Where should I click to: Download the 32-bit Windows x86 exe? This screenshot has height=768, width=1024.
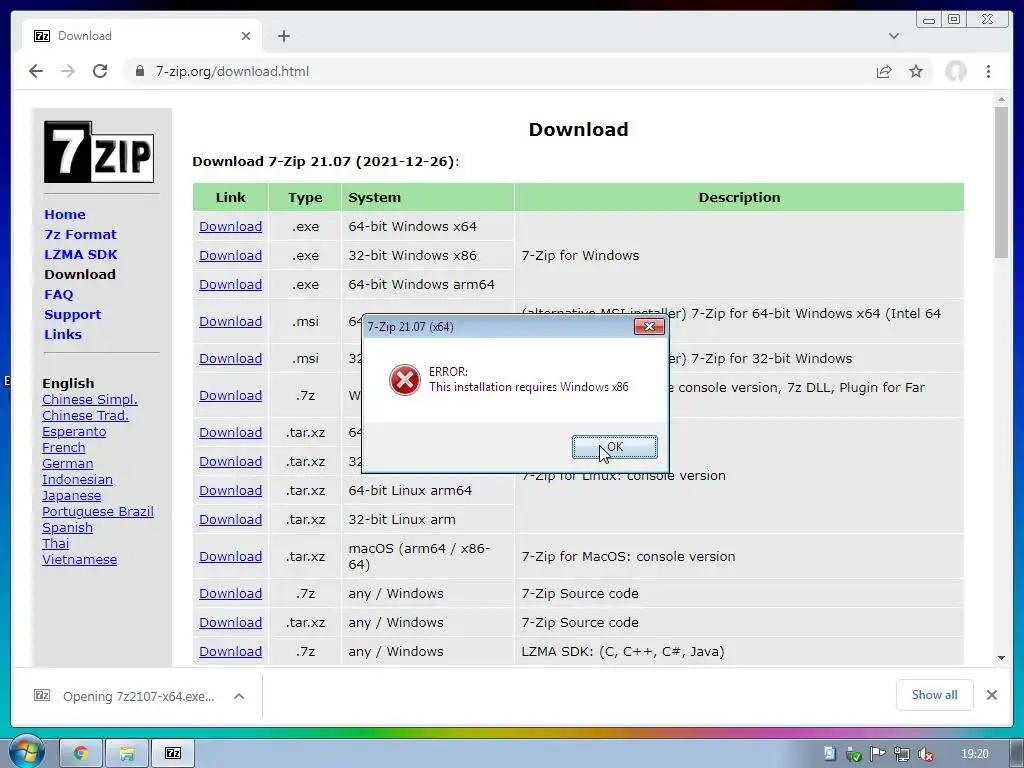tap(231, 255)
